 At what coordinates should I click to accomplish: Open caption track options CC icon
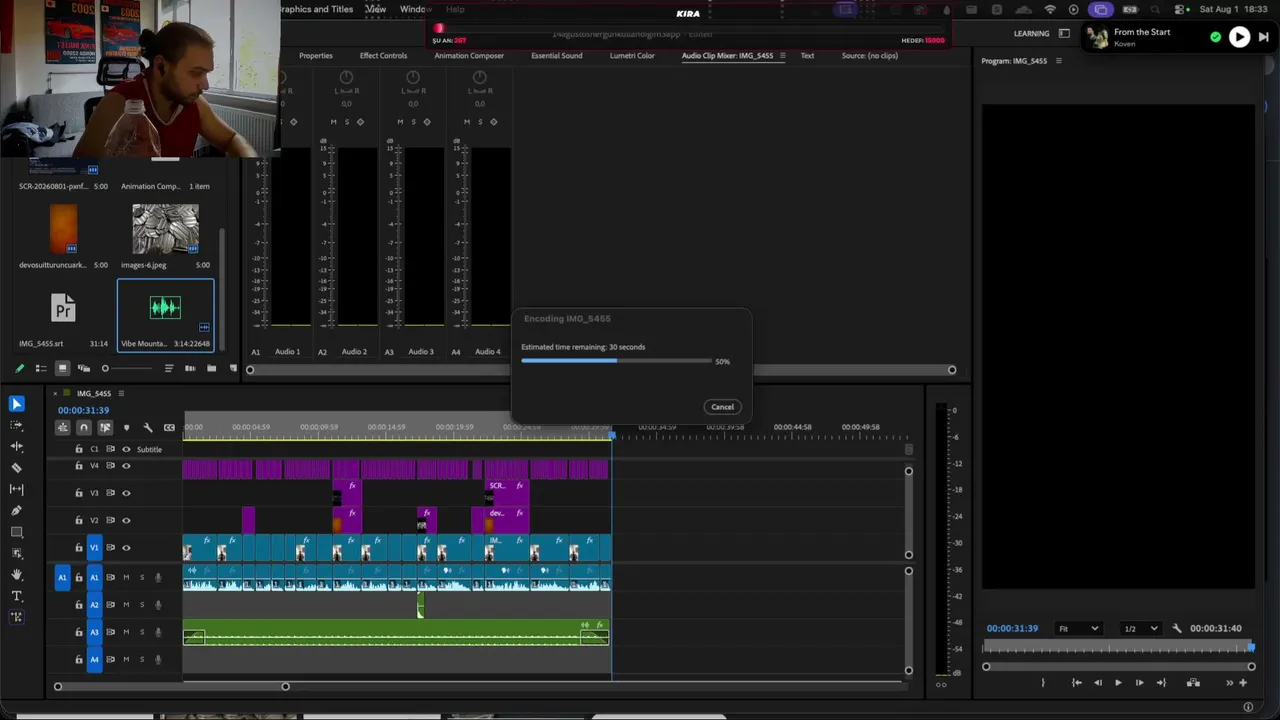point(169,428)
